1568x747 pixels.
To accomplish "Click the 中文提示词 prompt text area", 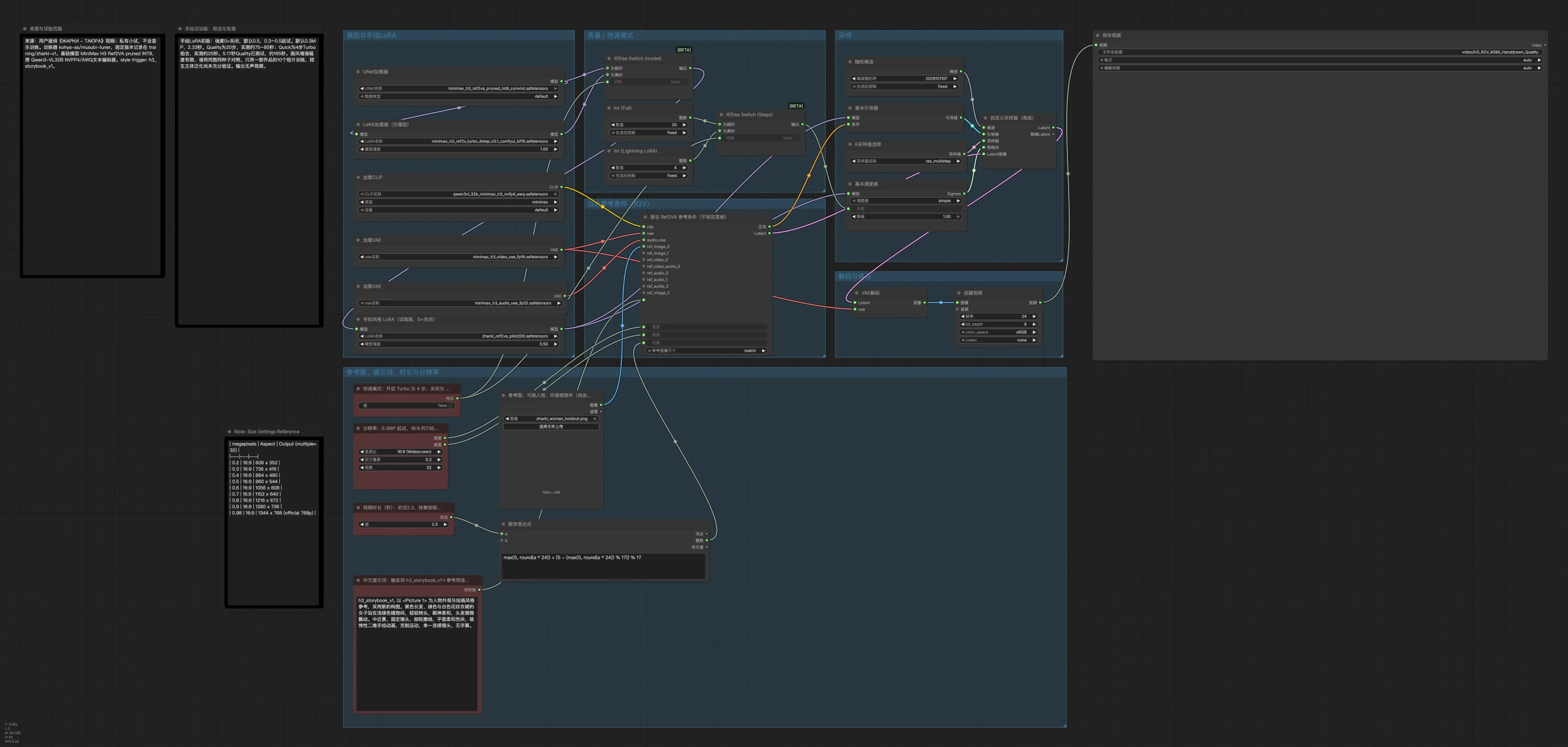I will (417, 653).
